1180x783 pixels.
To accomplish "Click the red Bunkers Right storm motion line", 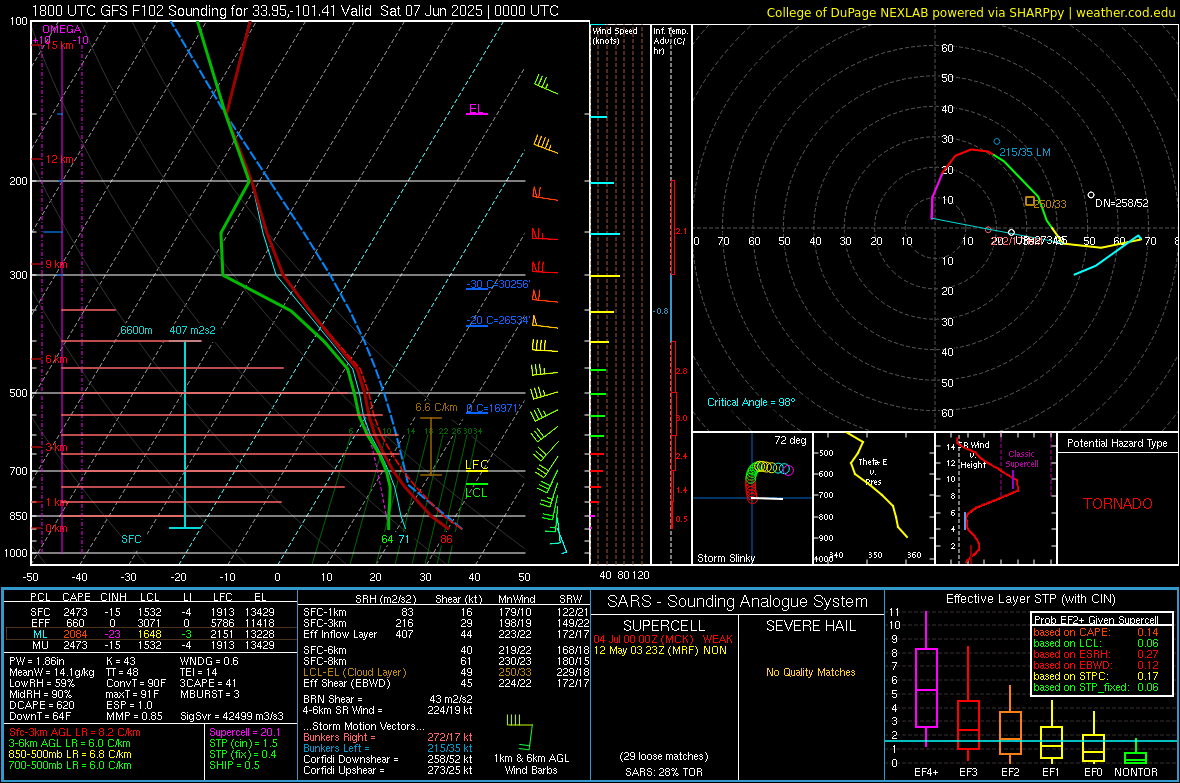I will [x=388, y=737].
